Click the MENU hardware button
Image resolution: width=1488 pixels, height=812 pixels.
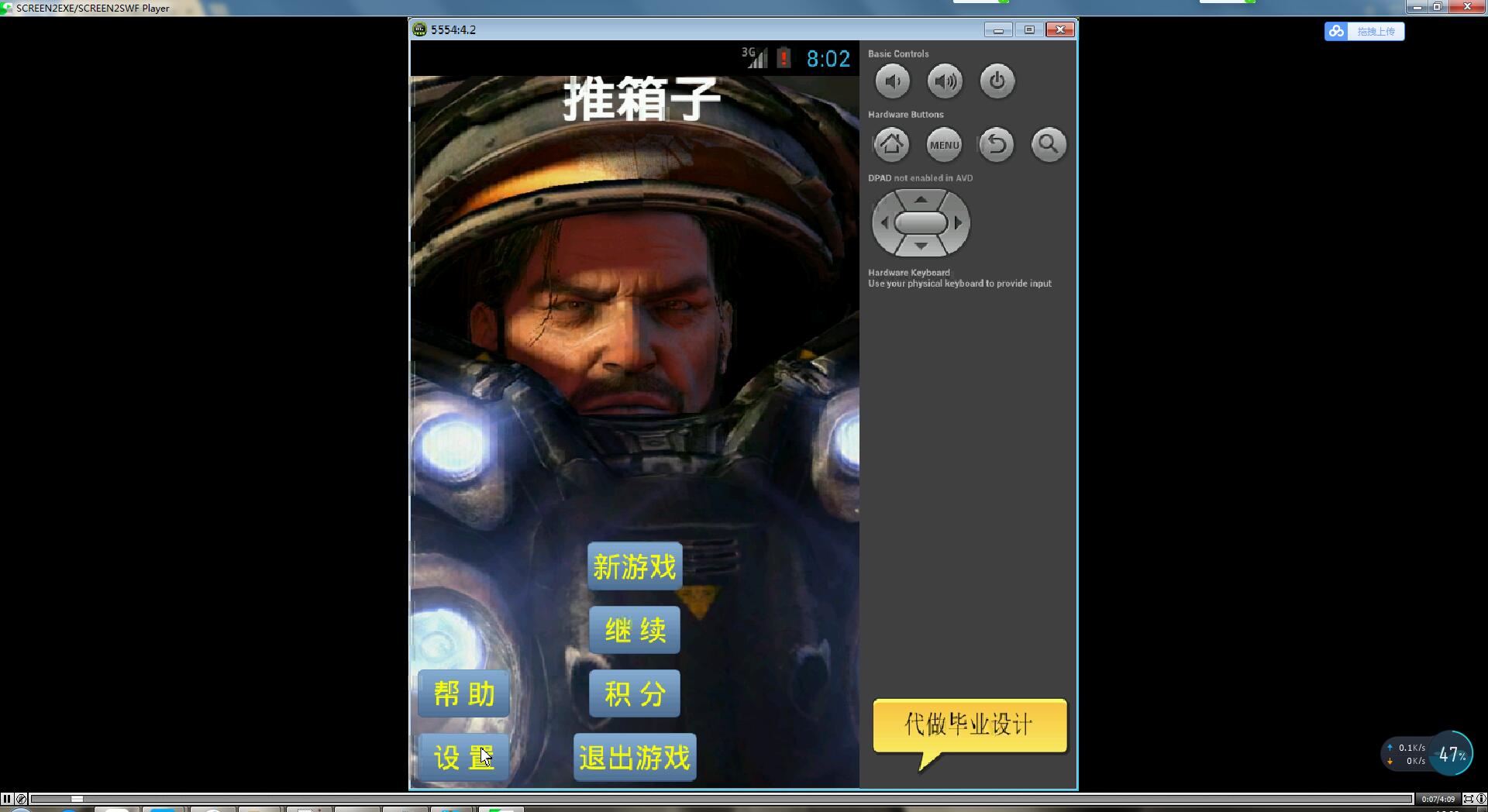tap(944, 145)
